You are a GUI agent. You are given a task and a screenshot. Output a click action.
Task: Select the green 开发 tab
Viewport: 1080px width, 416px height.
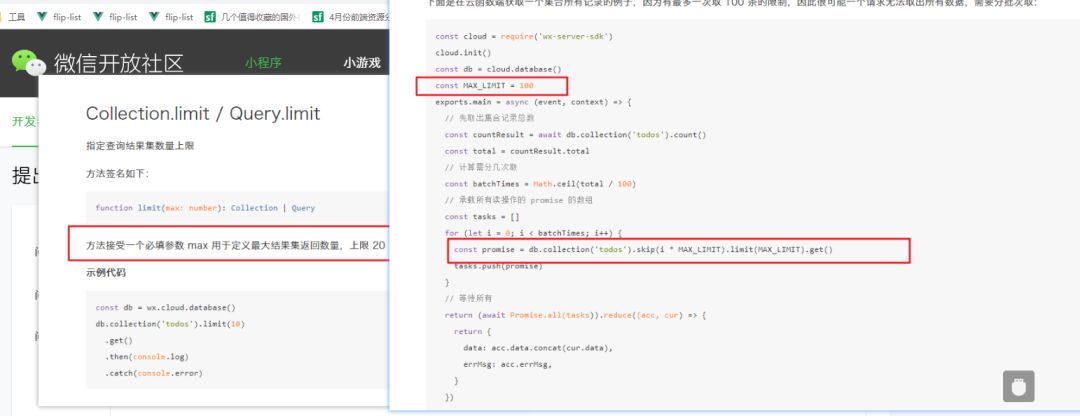[x=24, y=122]
